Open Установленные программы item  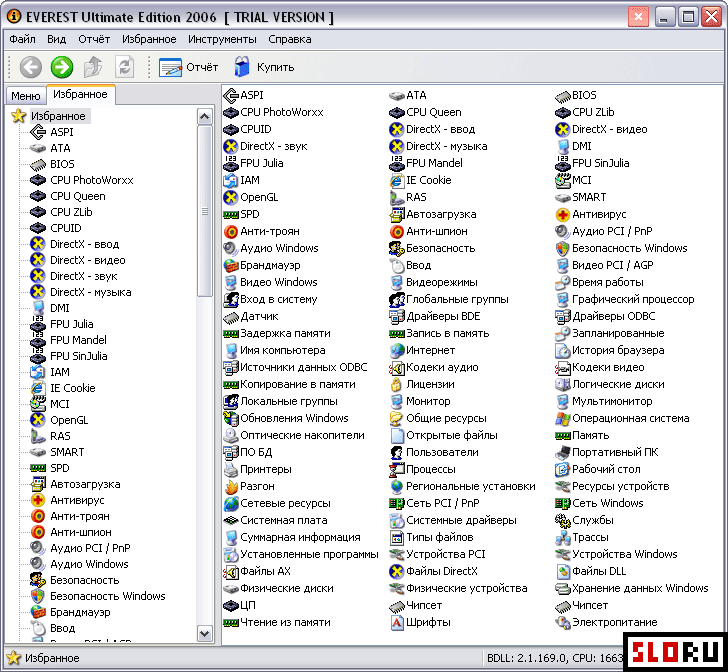[301, 555]
